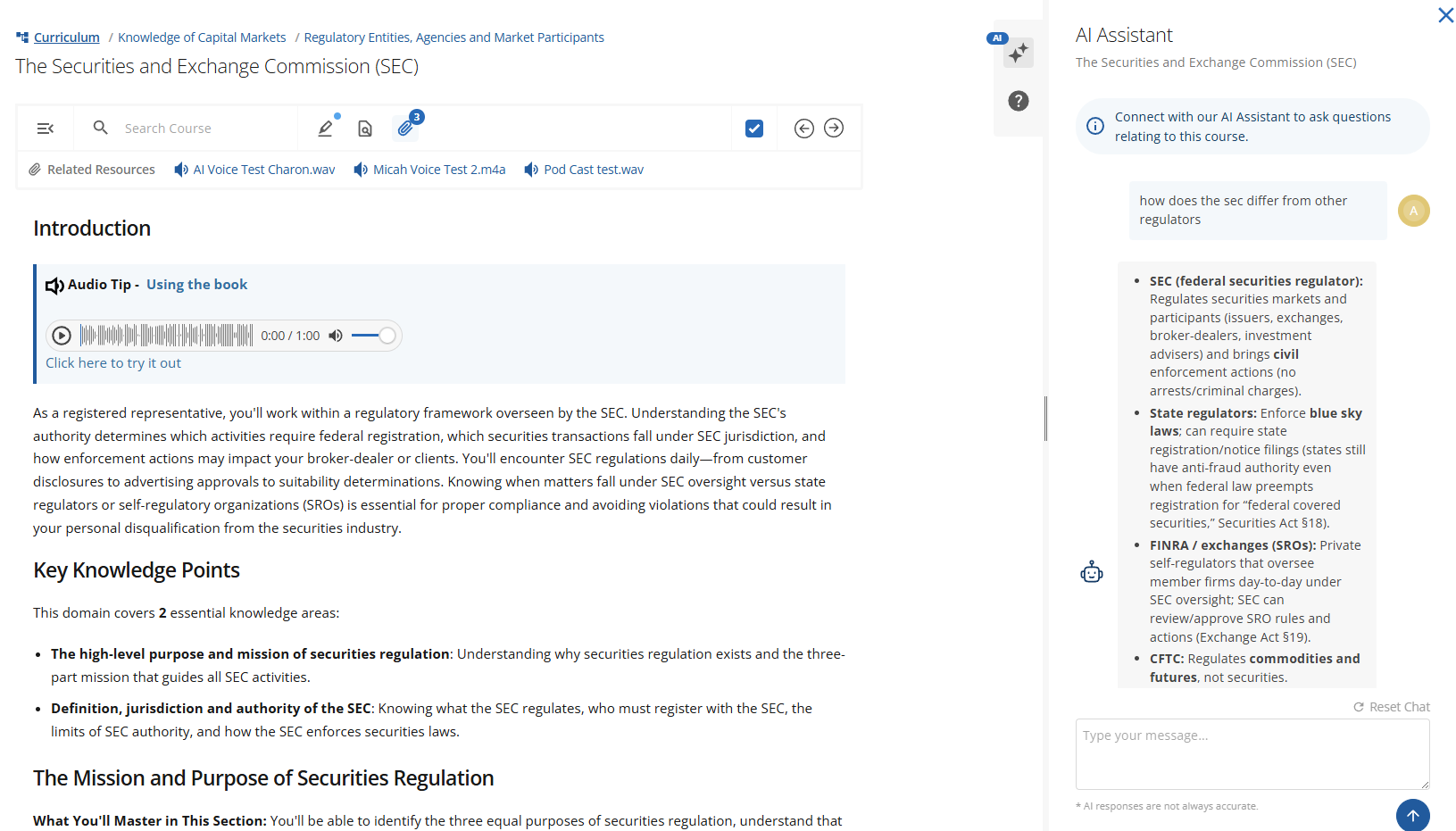This screenshot has height=831, width=1456.
Task: Click the 'Click here to try it out' link
Action: point(113,363)
